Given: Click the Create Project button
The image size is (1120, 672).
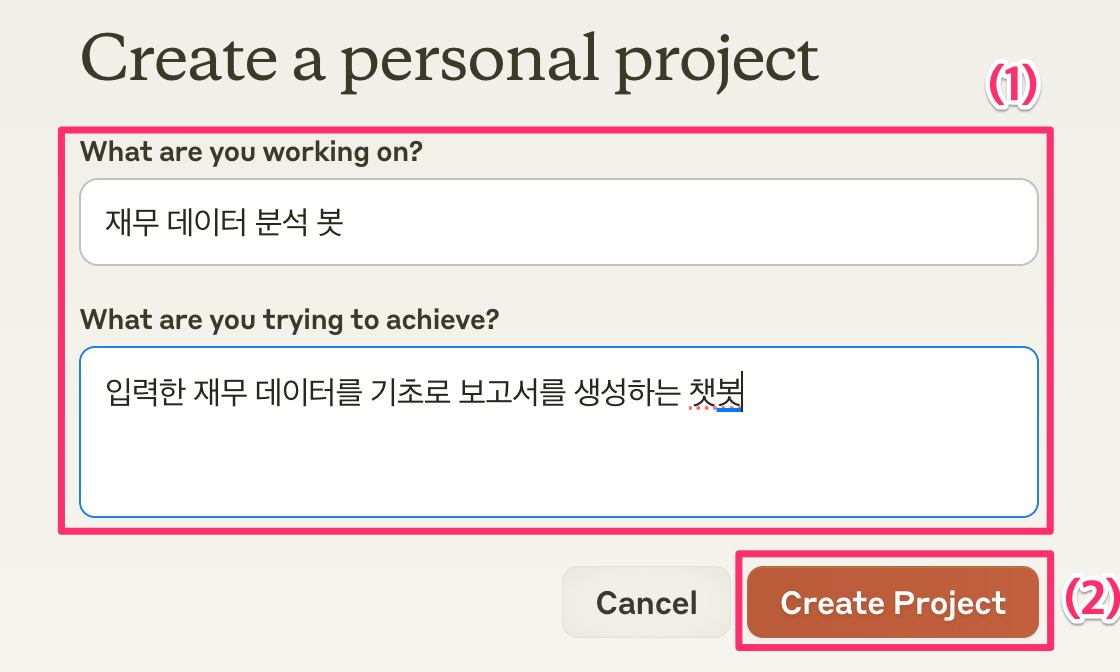Looking at the screenshot, I should (892, 603).
